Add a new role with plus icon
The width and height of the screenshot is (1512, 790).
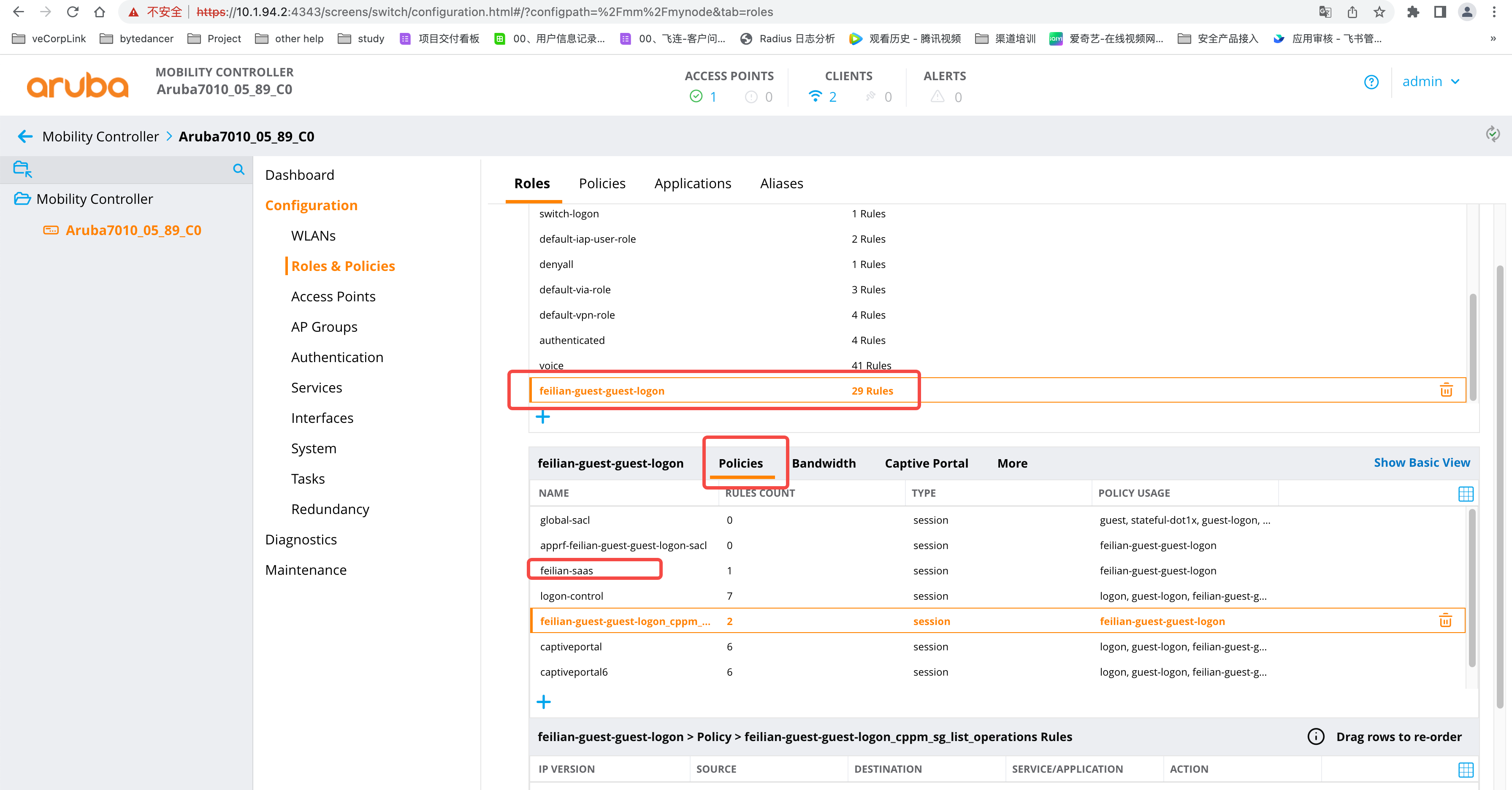point(543,417)
